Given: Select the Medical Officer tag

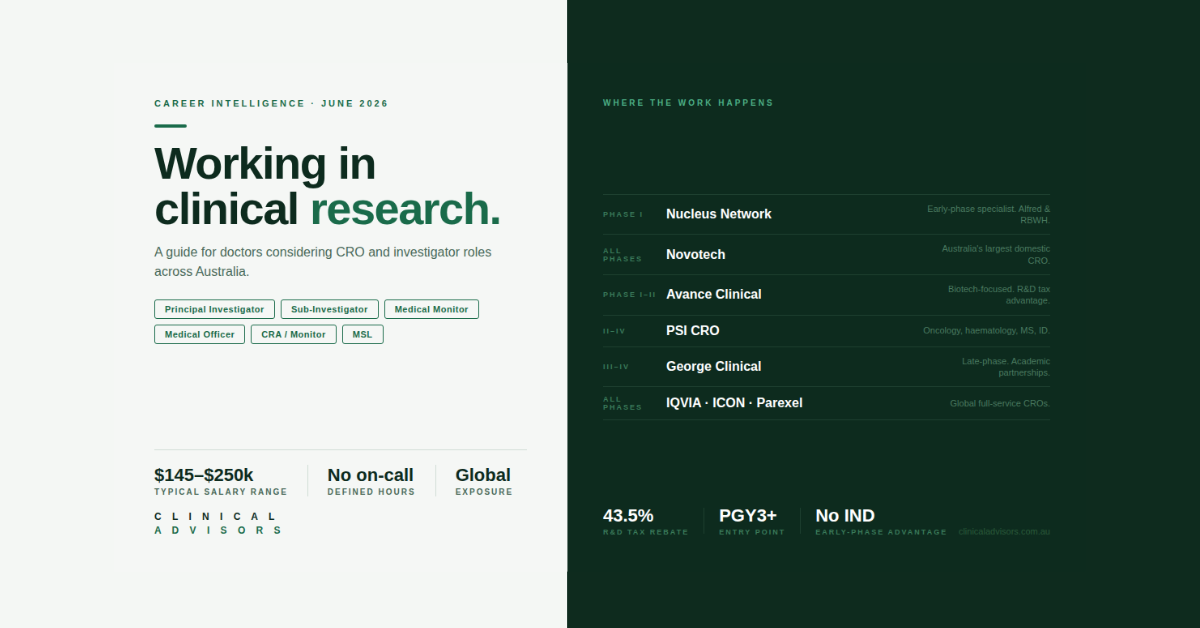Looking at the screenshot, I should coord(200,334).
